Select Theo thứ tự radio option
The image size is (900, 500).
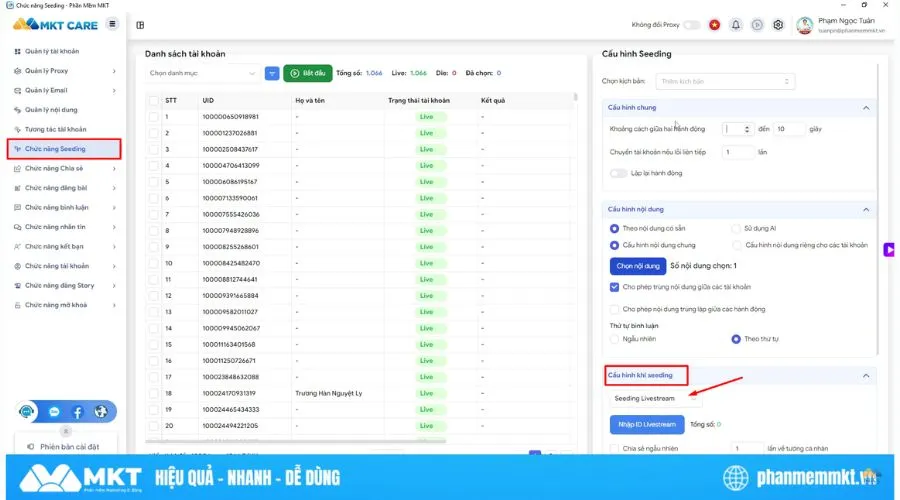click(736, 339)
